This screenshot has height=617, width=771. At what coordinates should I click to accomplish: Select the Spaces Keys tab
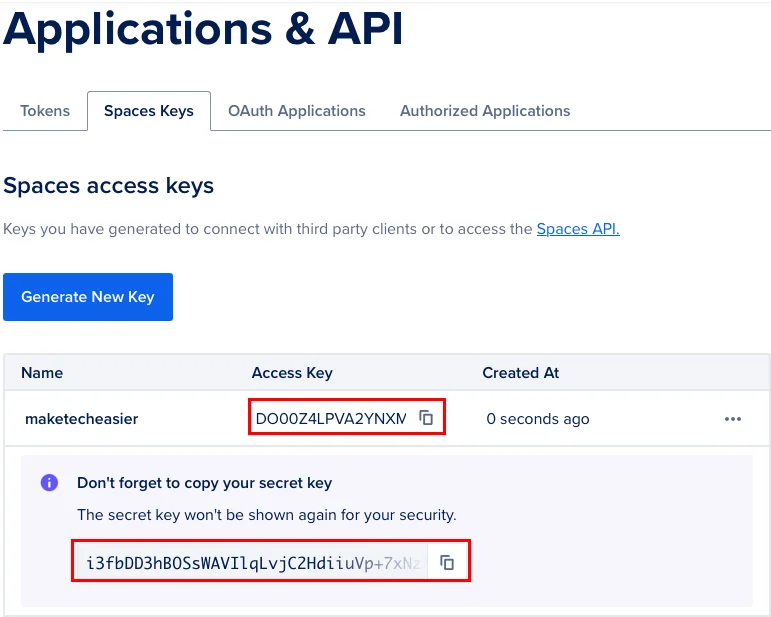pyautogui.click(x=149, y=111)
